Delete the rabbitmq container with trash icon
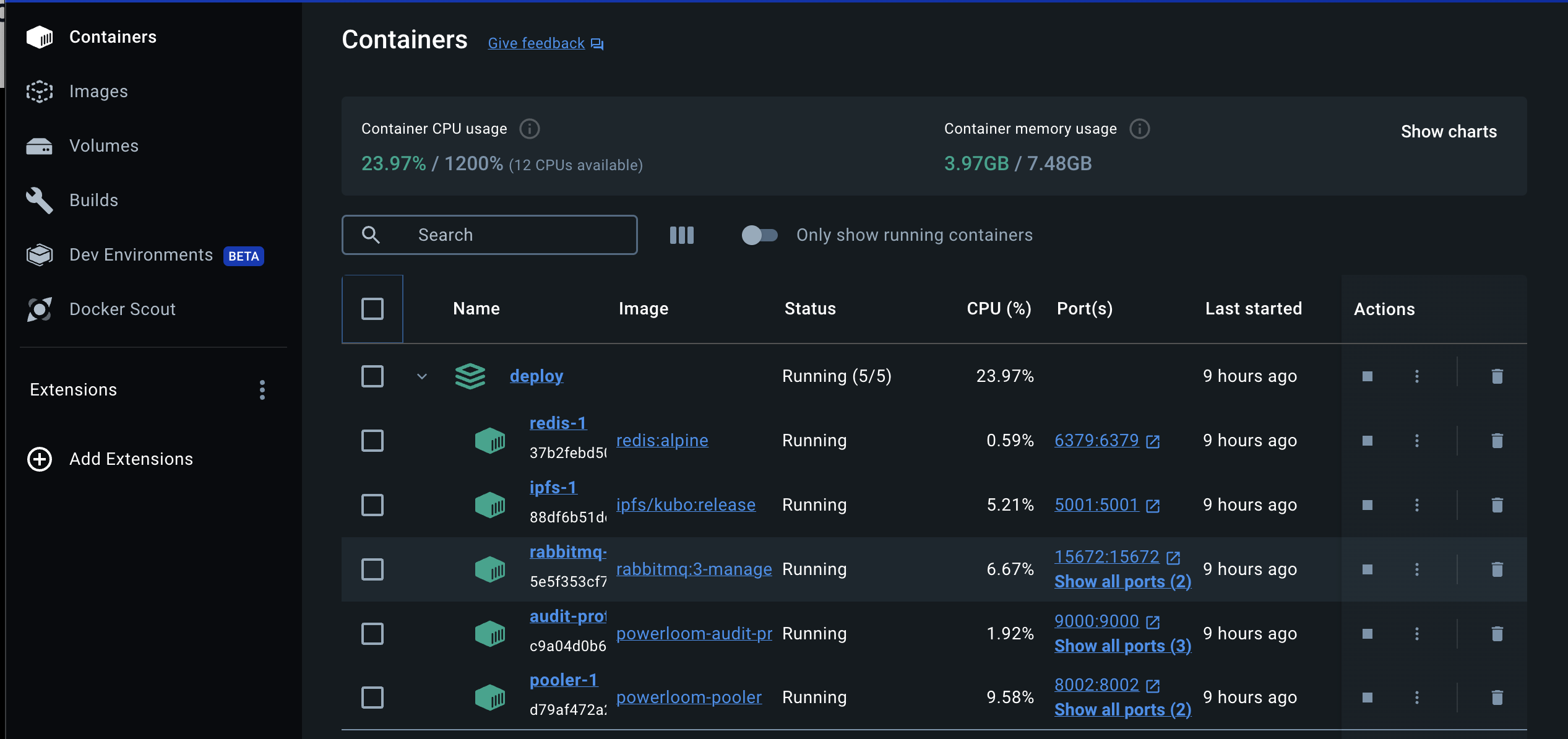This screenshot has height=739, width=1568. 1497,569
